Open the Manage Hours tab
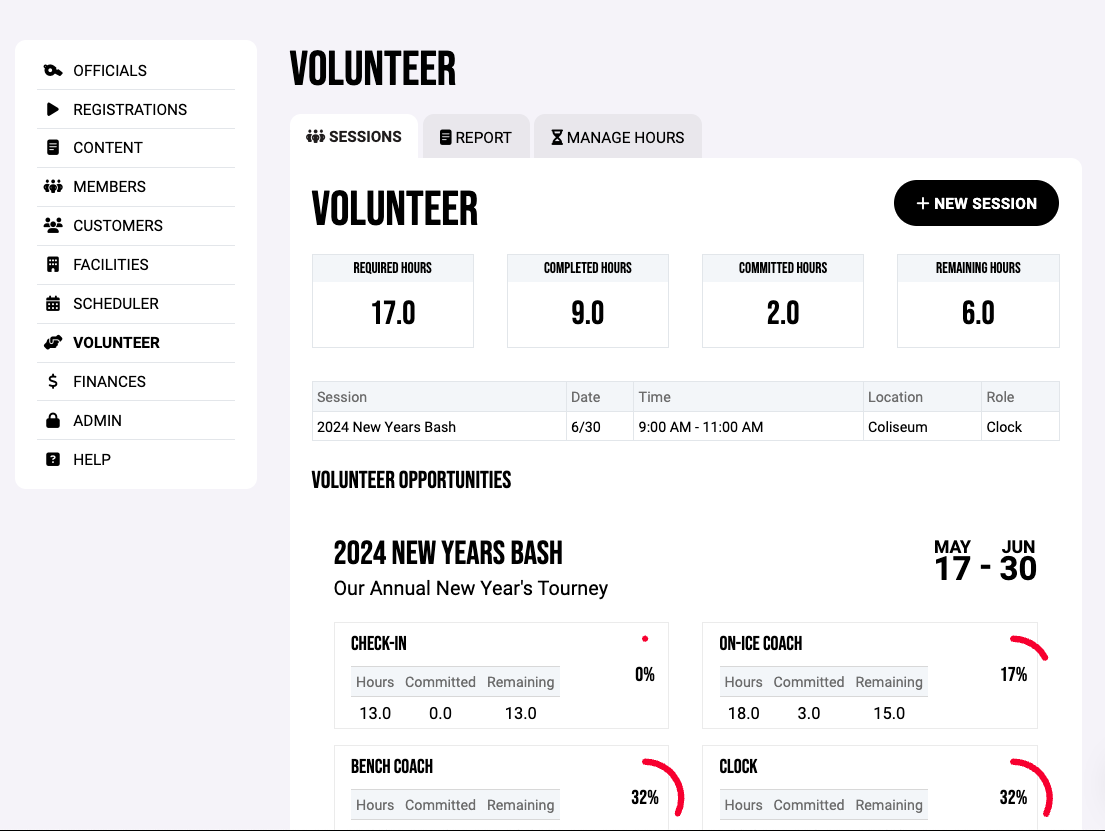This screenshot has height=831, width=1105. [x=617, y=138]
